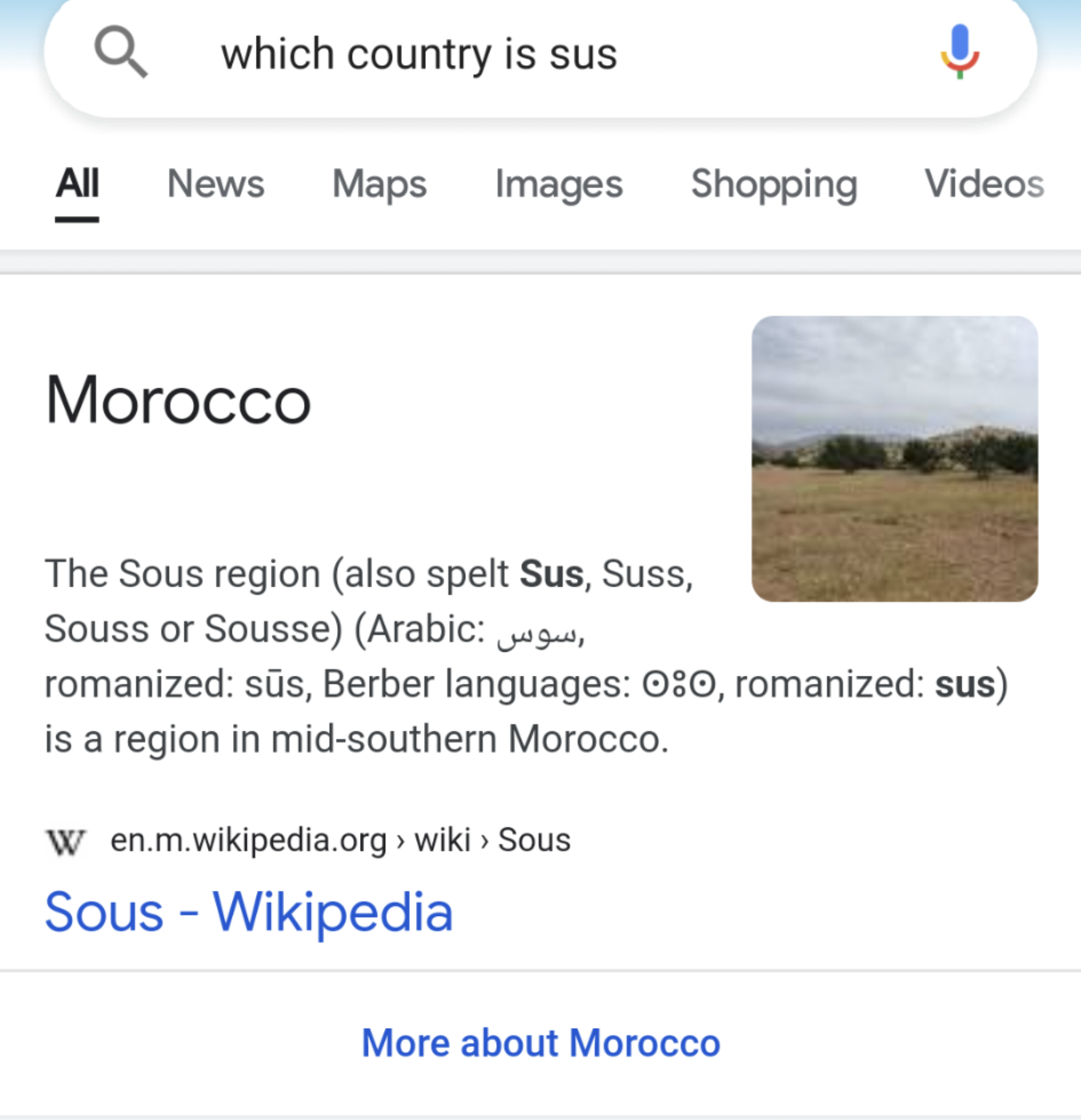Click the search bar to edit query
Image resolution: width=1081 pixels, height=1120 pixels.
point(514,54)
